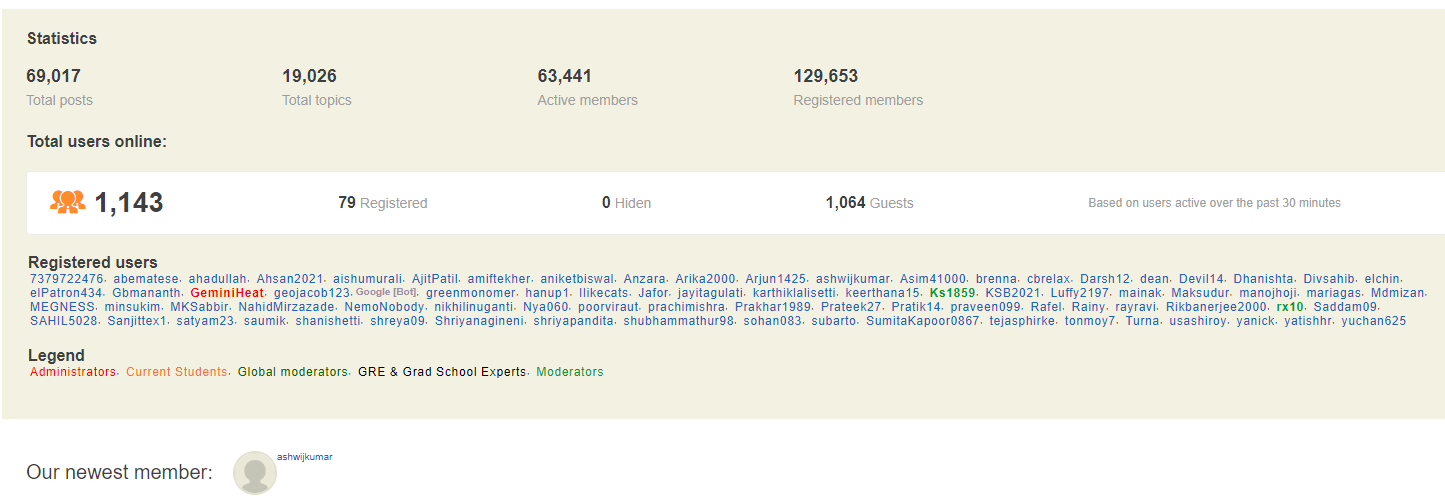Open the Ks1859 user profile

952,293
